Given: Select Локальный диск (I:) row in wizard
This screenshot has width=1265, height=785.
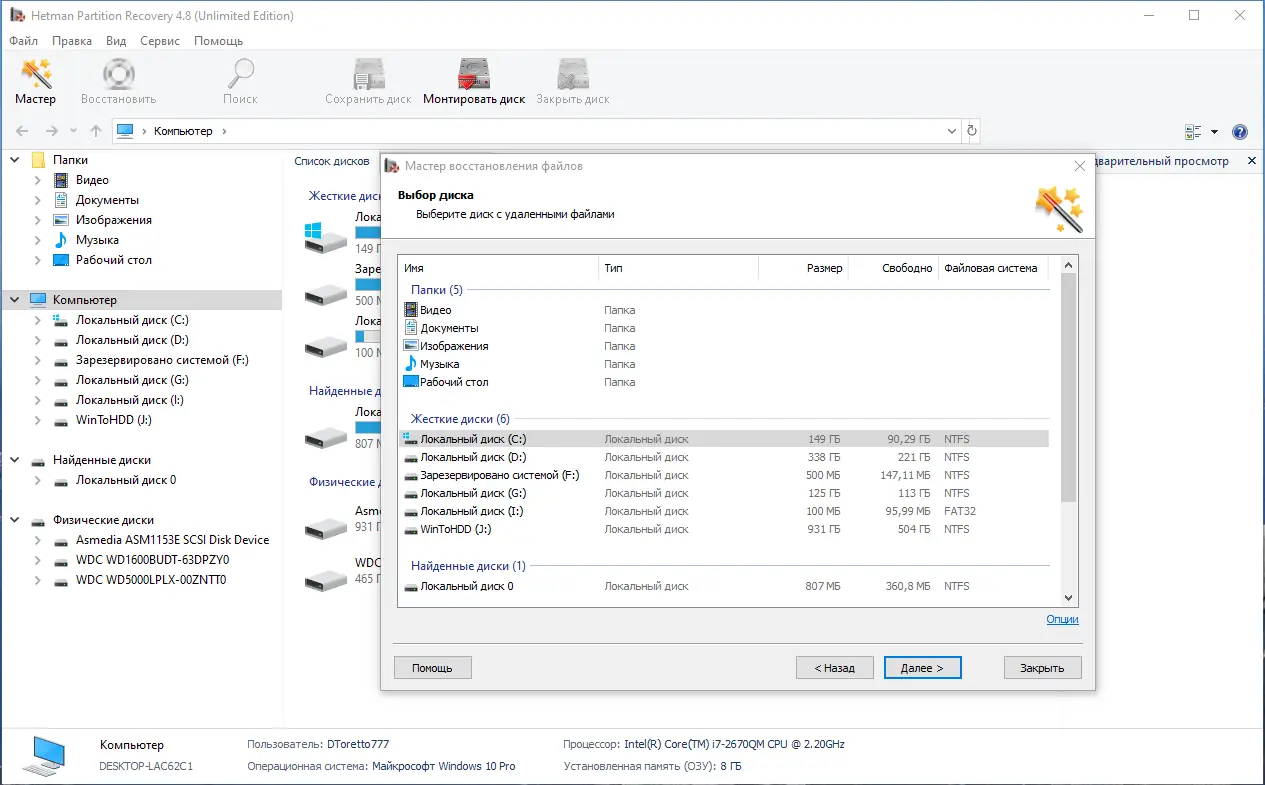Looking at the screenshot, I should pos(724,511).
